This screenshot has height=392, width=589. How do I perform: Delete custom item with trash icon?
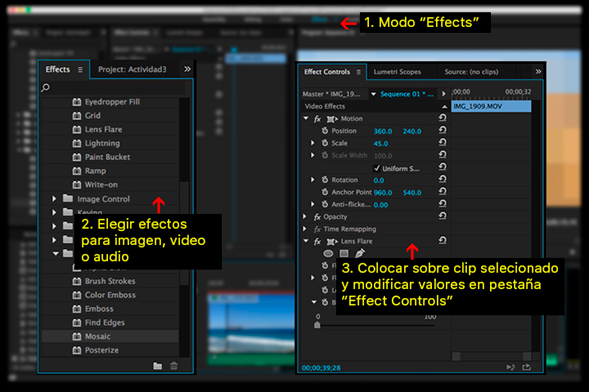coord(174,366)
